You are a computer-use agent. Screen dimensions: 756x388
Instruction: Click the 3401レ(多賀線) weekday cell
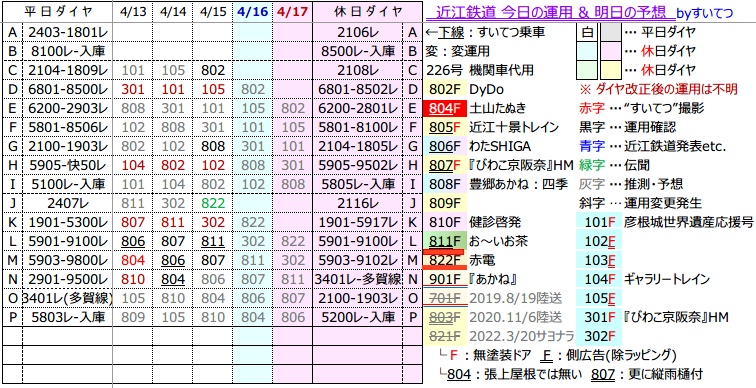(x=68, y=298)
